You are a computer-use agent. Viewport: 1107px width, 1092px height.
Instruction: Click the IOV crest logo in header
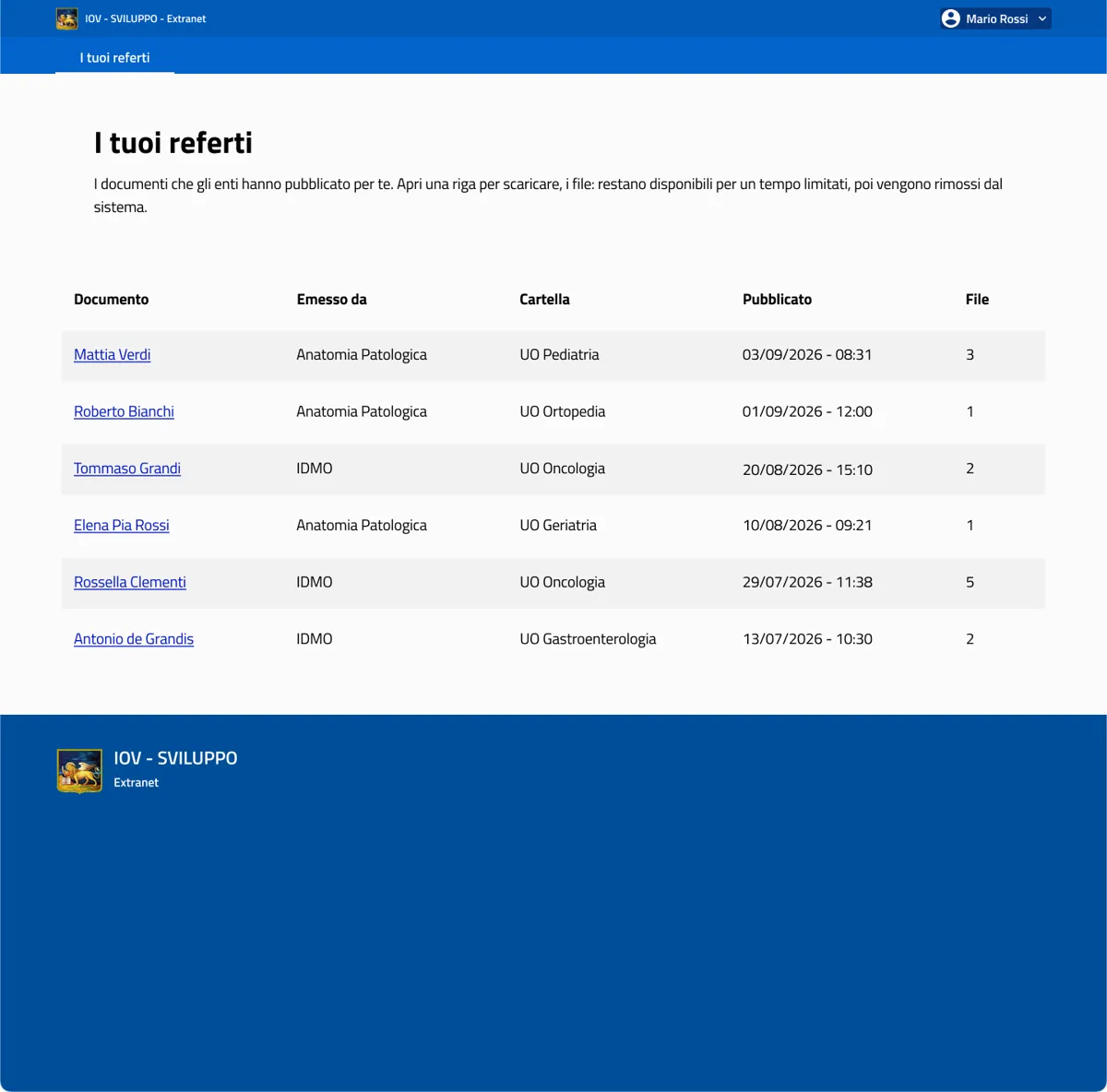tap(67, 18)
